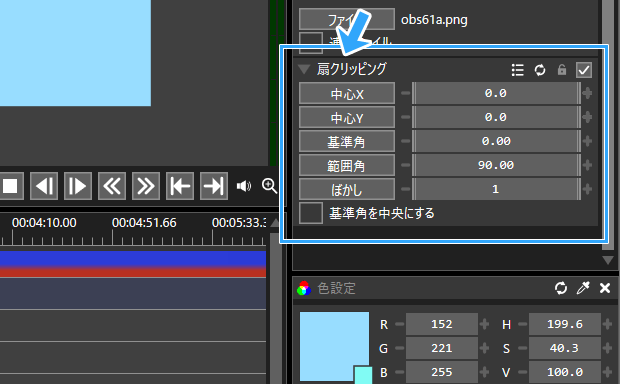
Task: Toggle the 扇クリッピング lock icon
Action: (x=561, y=70)
